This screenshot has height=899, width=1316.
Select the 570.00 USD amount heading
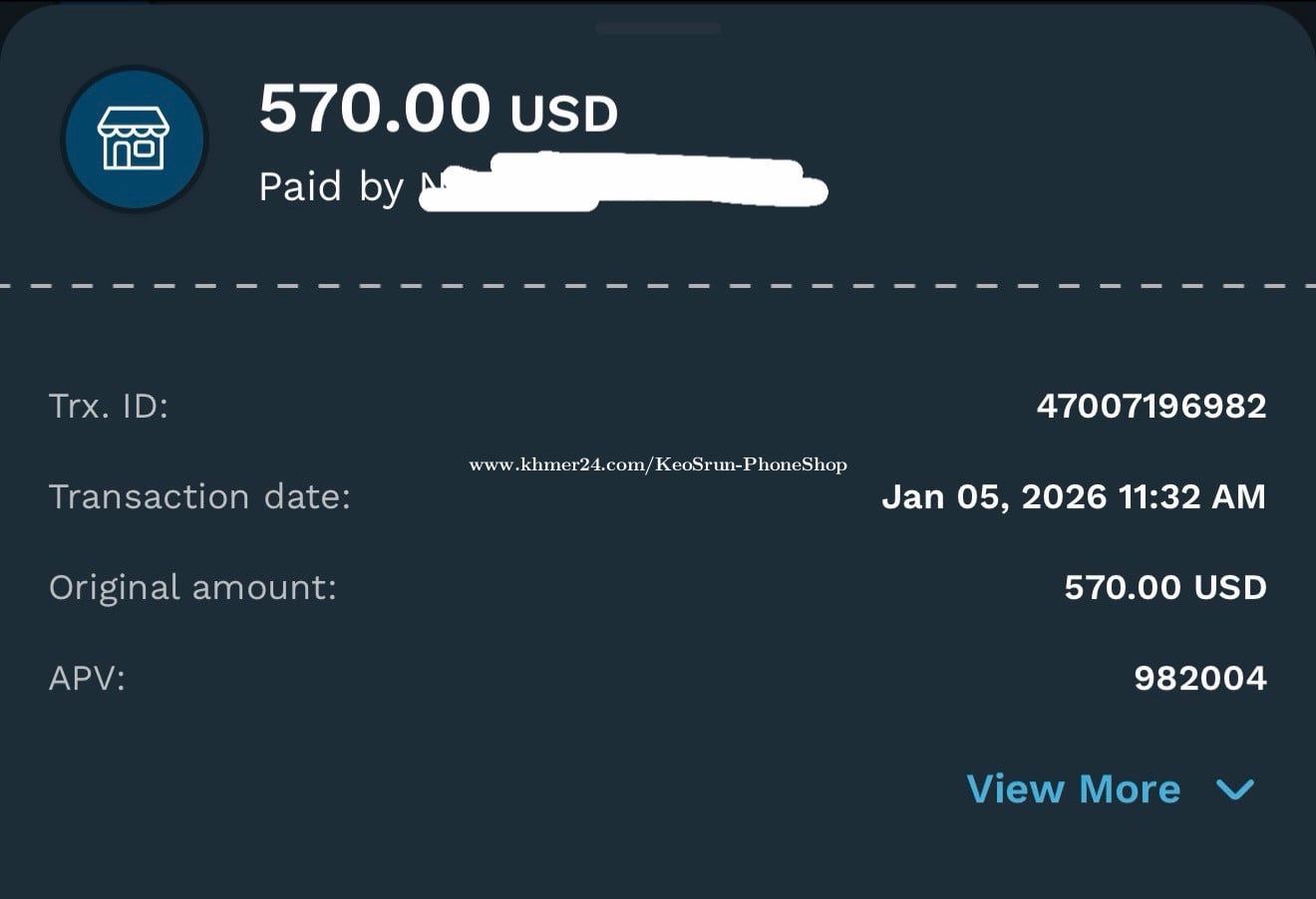pyautogui.click(x=438, y=109)
